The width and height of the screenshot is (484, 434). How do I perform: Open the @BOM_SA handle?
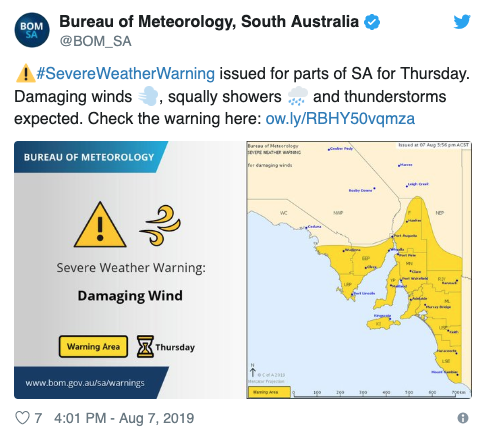95,41
